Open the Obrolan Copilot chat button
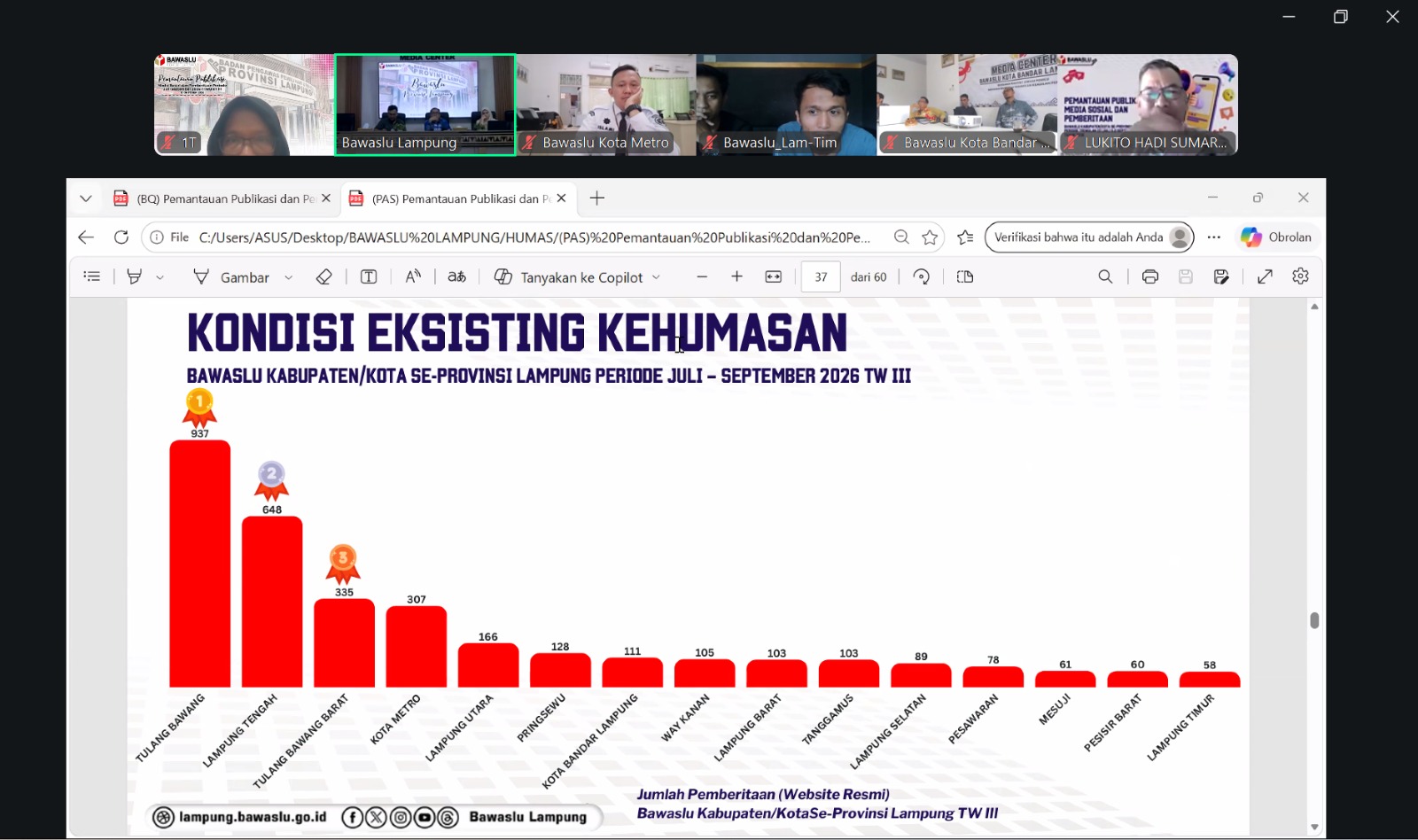Image resolution: width=1418 pixels, height=840 pixels. point(1277,237)
